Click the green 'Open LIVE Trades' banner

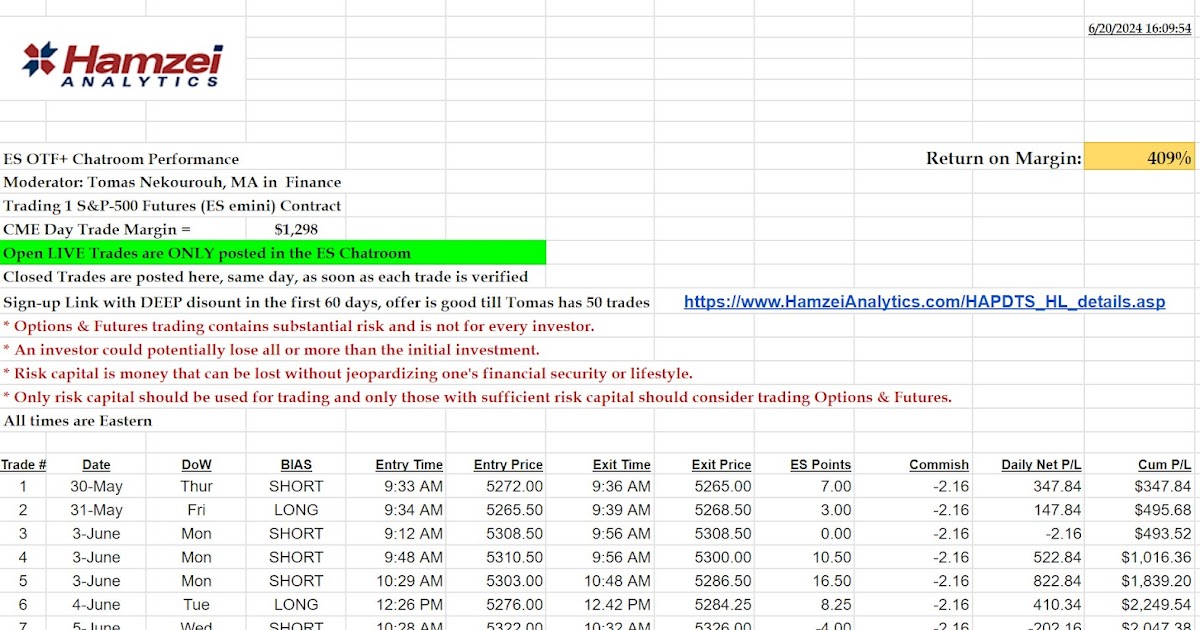coord(273,253)
